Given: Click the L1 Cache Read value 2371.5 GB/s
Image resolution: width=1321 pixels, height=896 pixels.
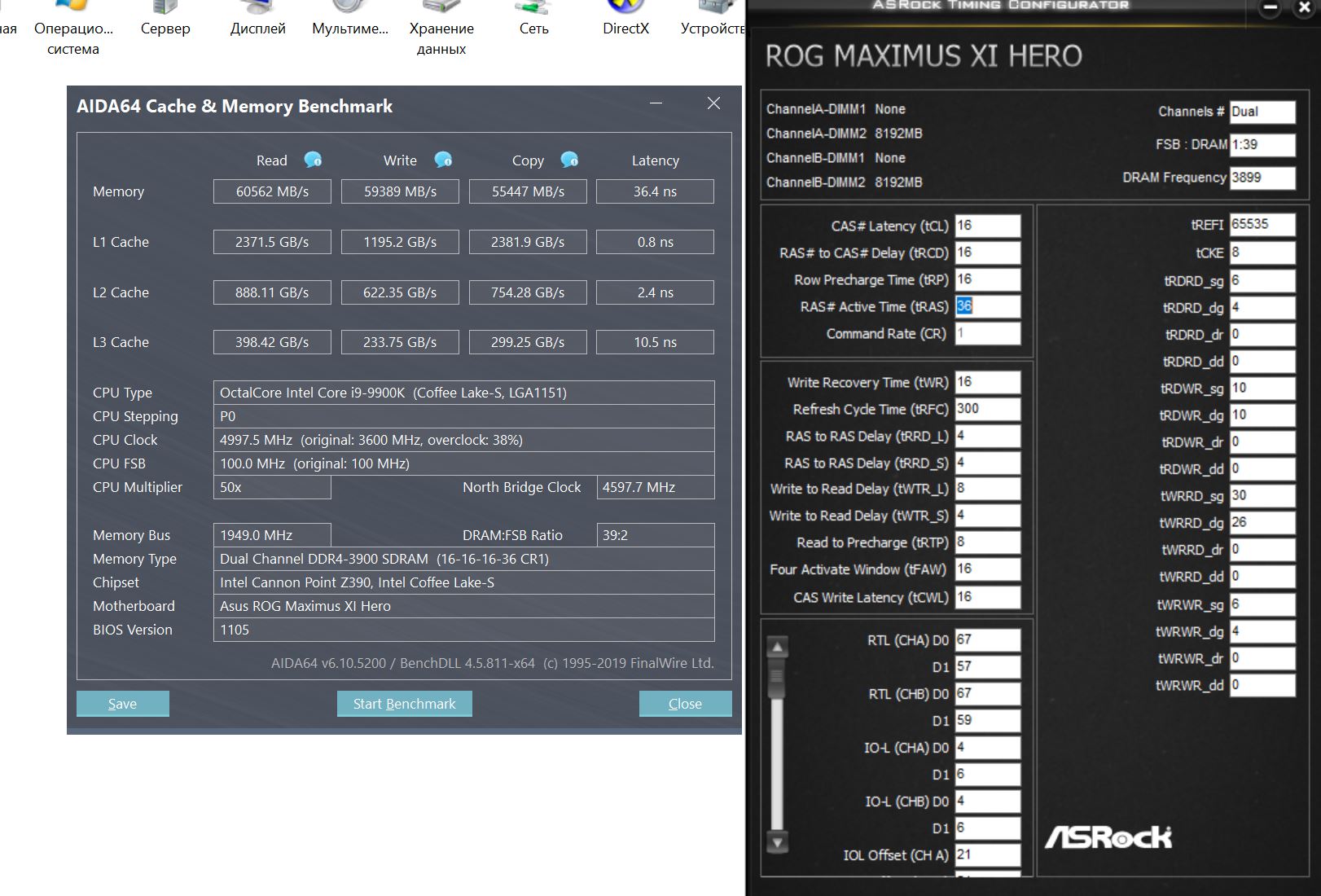Looking at the screenshot, I should tap(272, 242).
